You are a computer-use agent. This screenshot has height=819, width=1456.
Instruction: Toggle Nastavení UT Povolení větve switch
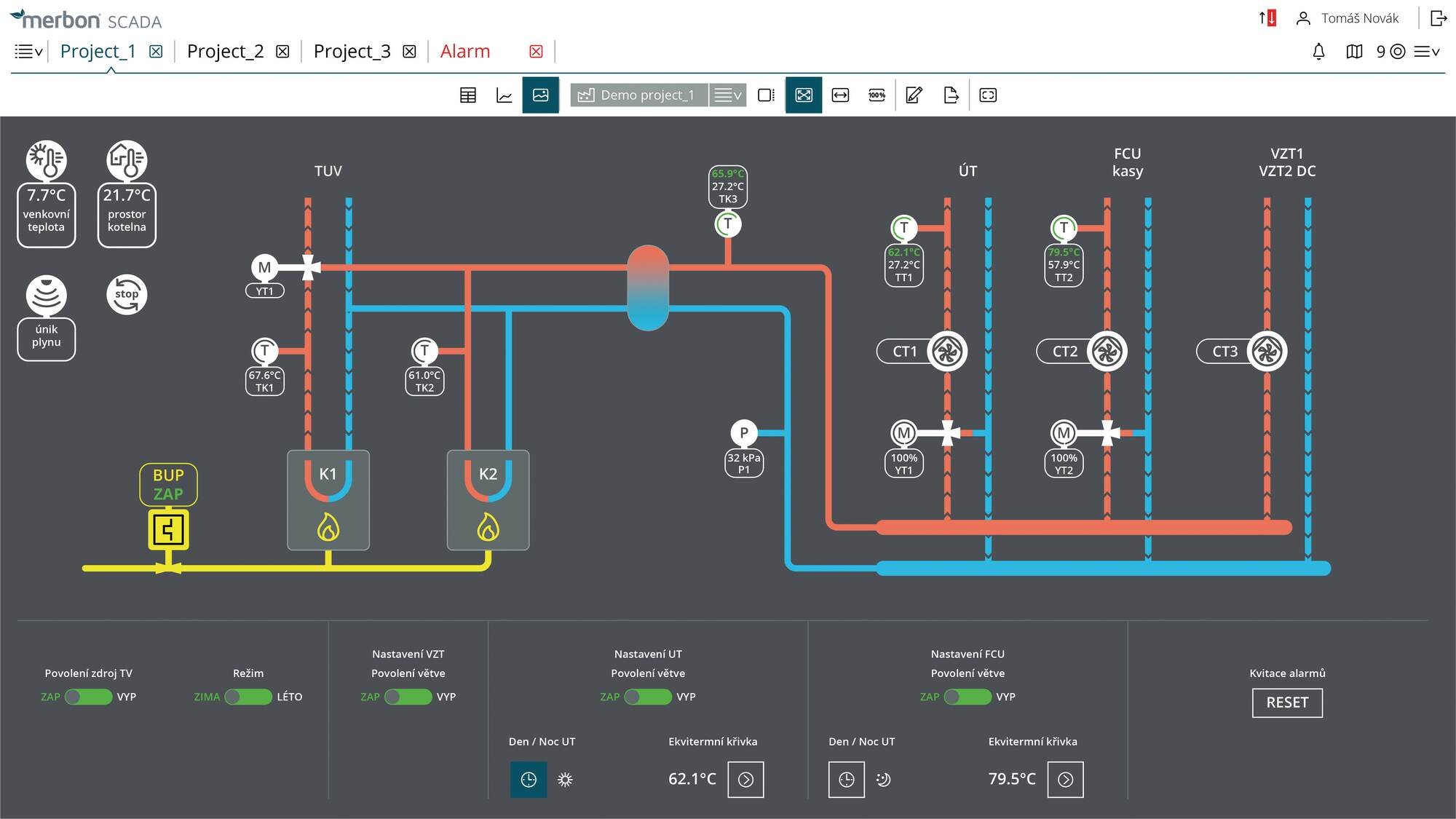tap(648, 697)
